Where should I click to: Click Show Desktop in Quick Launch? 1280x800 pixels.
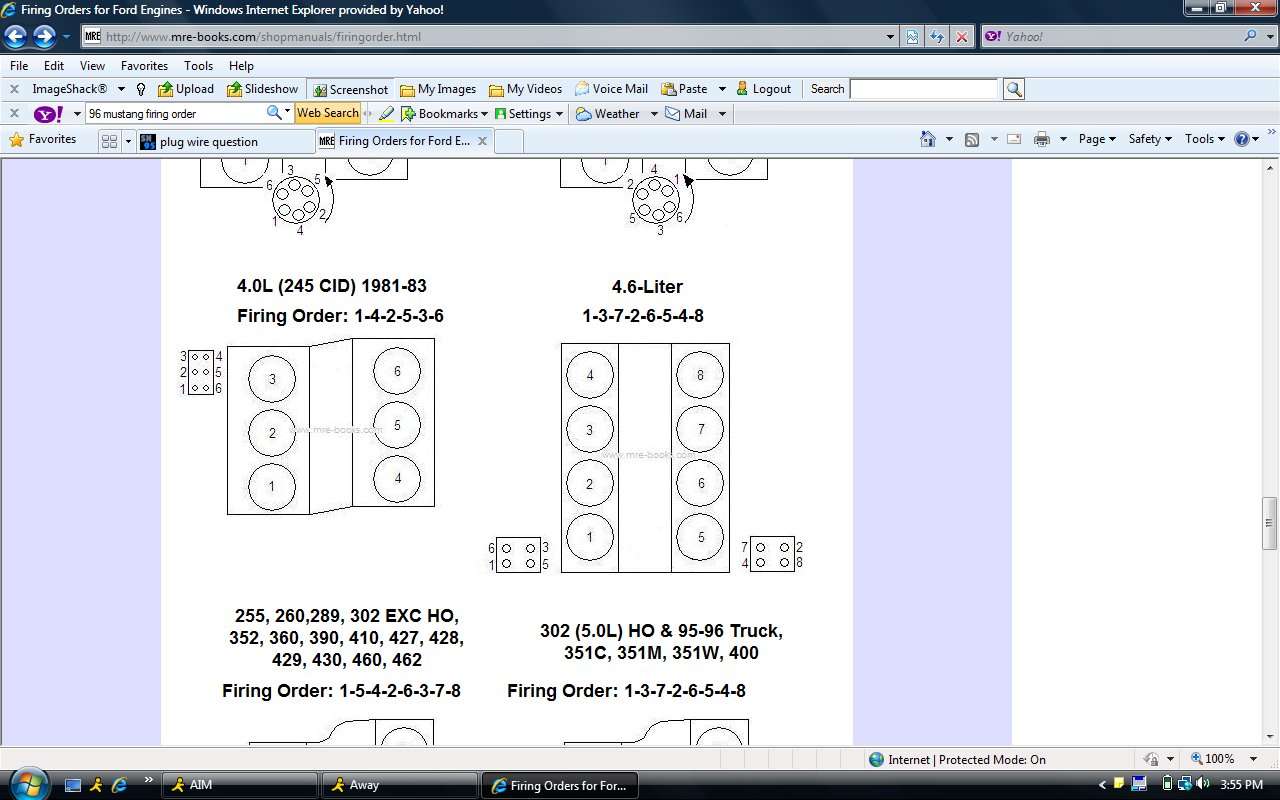pos(73,785)
